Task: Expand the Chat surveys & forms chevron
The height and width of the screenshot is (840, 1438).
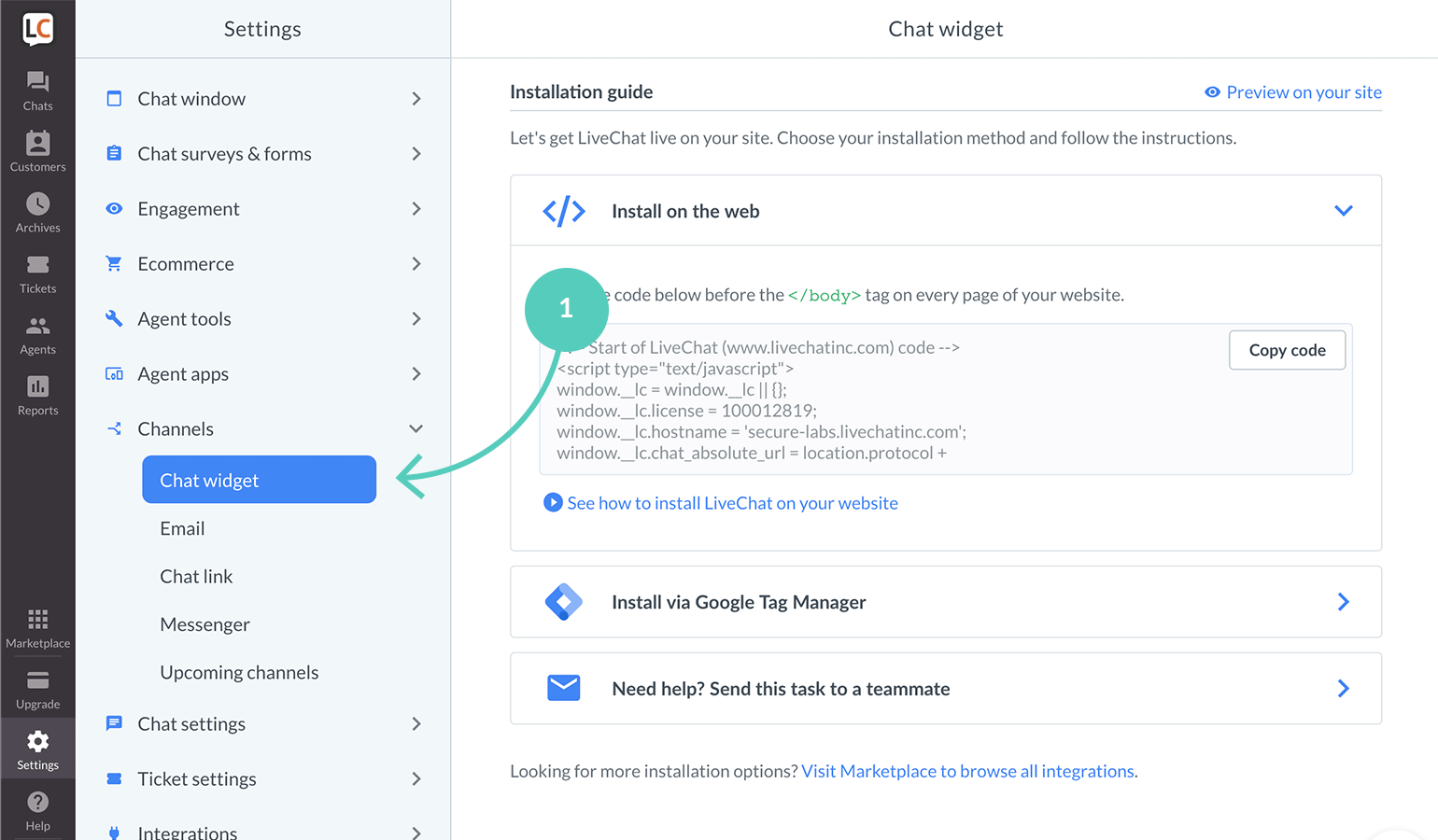Action: tap(416, 153)
